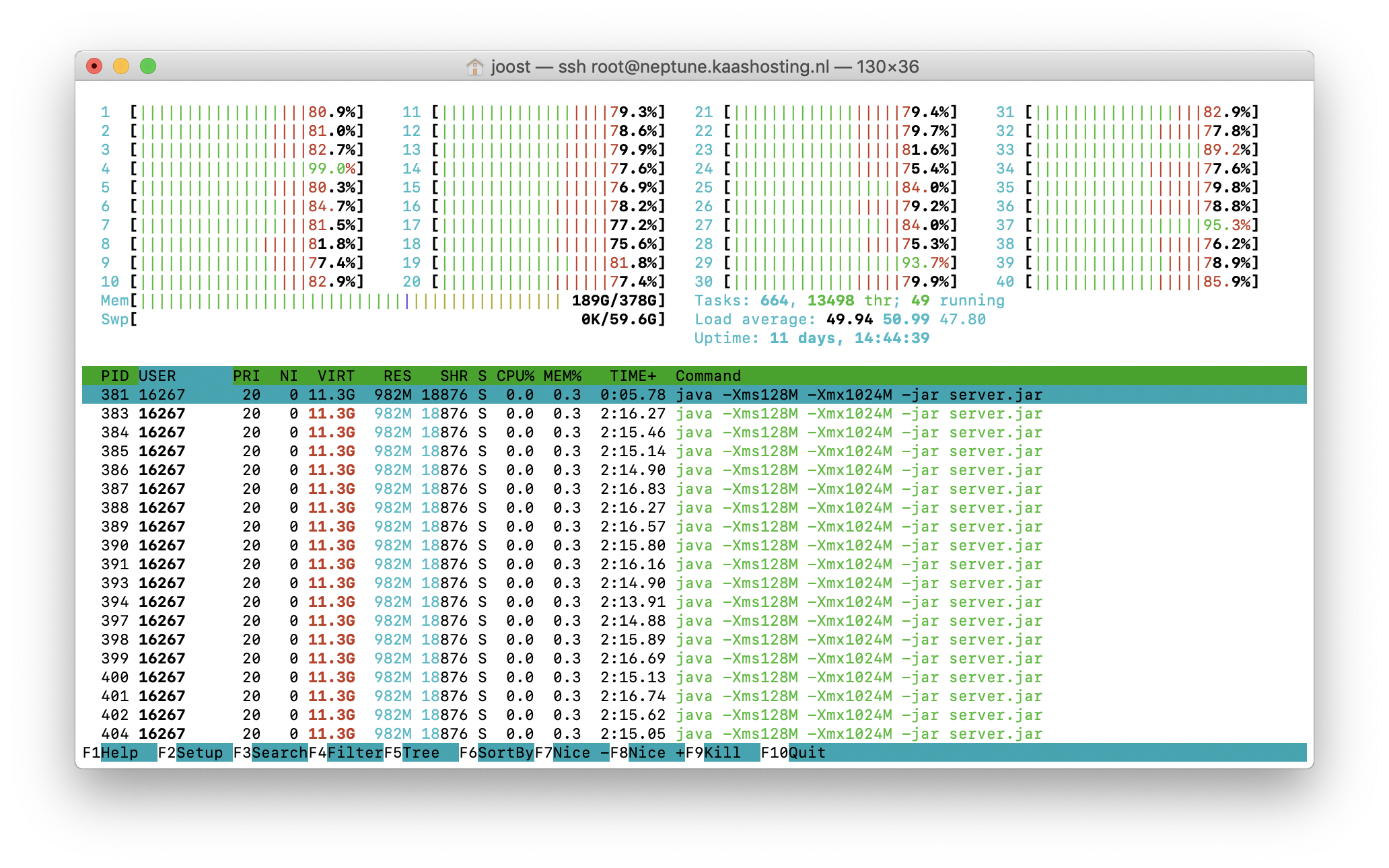Click F7 Nice minus option
This screenshot has height=868, width=1389.
[580, 752]
